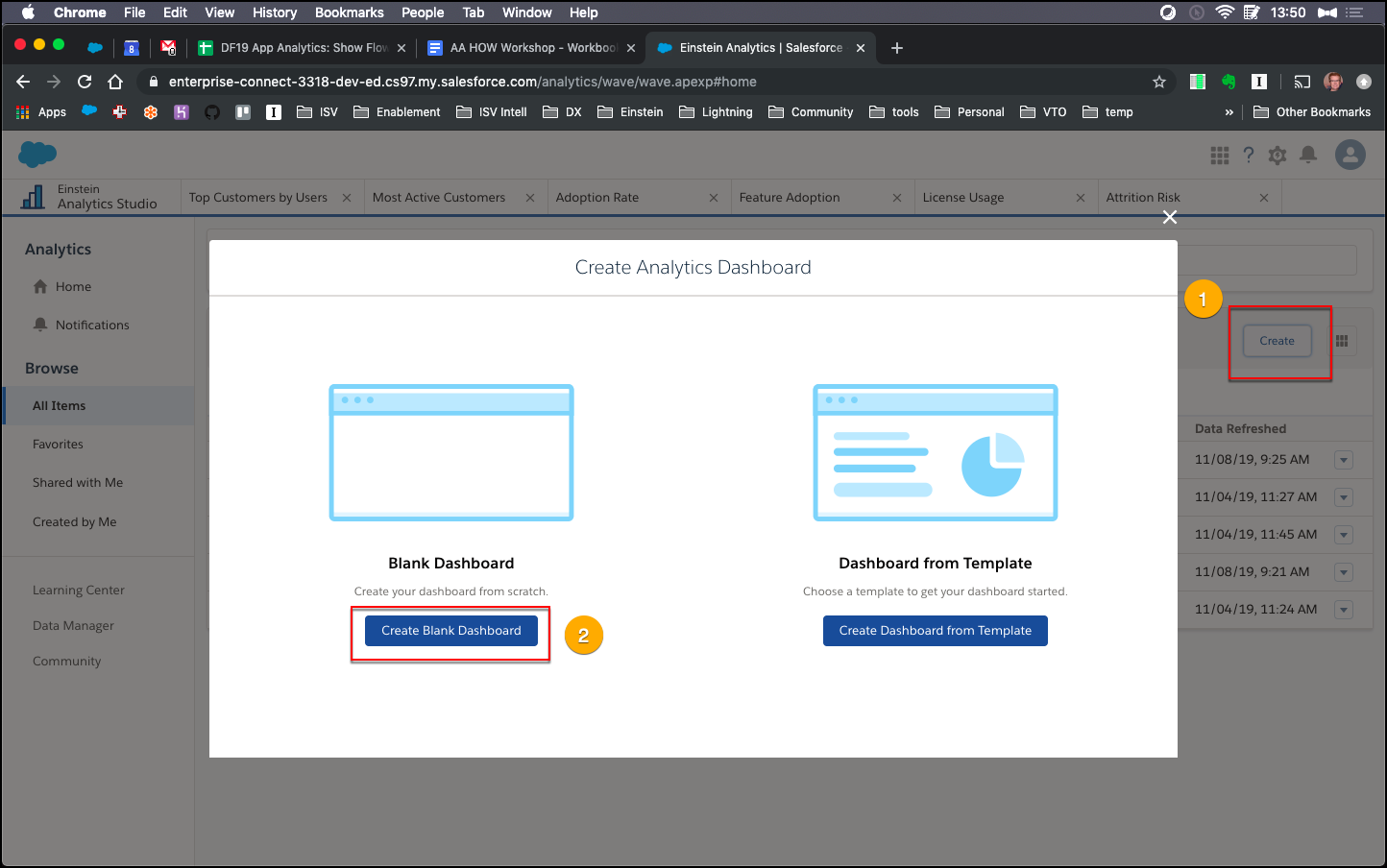Select the Blank Dashboard illustration
Screen dimensions: 1387x868
point(451,453)
